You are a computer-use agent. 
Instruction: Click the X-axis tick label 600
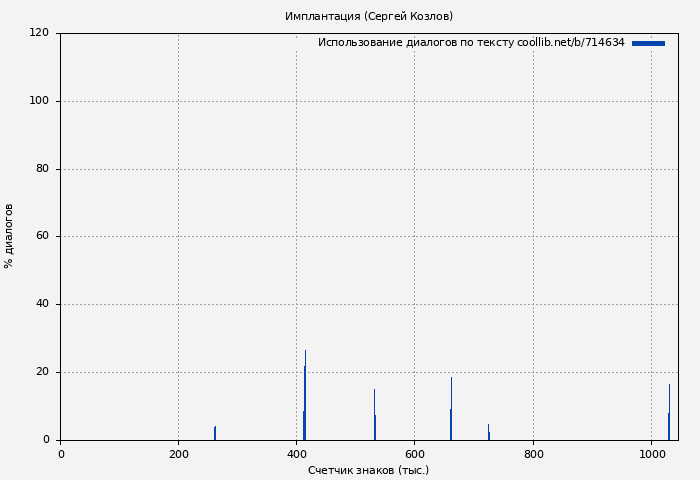click(x=415, y=454)
